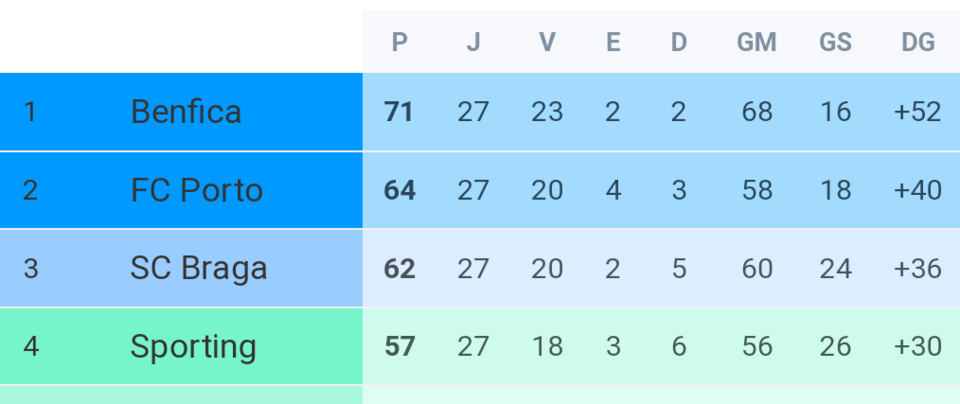
Task: Click Benfica's +52 goal difference
Action: click(x=918, y=111)
